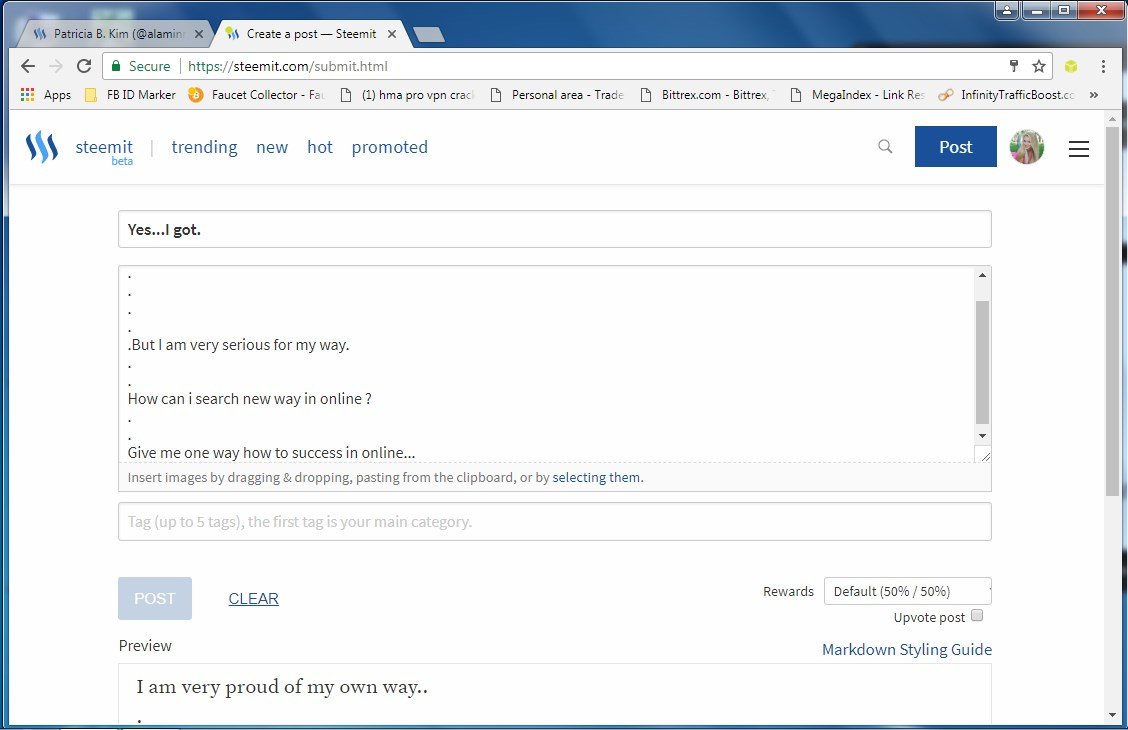Viewport: 1128px width, 730px height.
Task: Open the hamburger menu icon
Action: (1078, 149)
